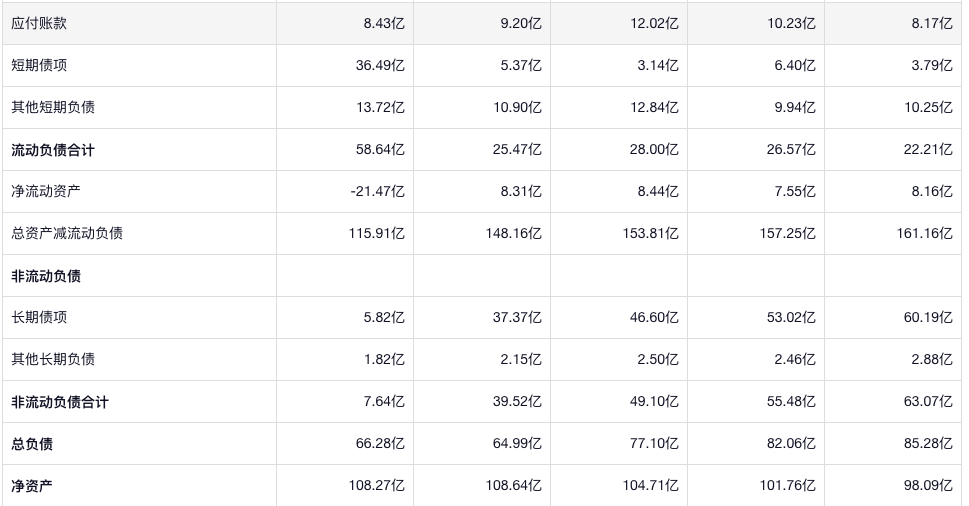Select the 12.02亿 accounts payable cell

[654, 24]
